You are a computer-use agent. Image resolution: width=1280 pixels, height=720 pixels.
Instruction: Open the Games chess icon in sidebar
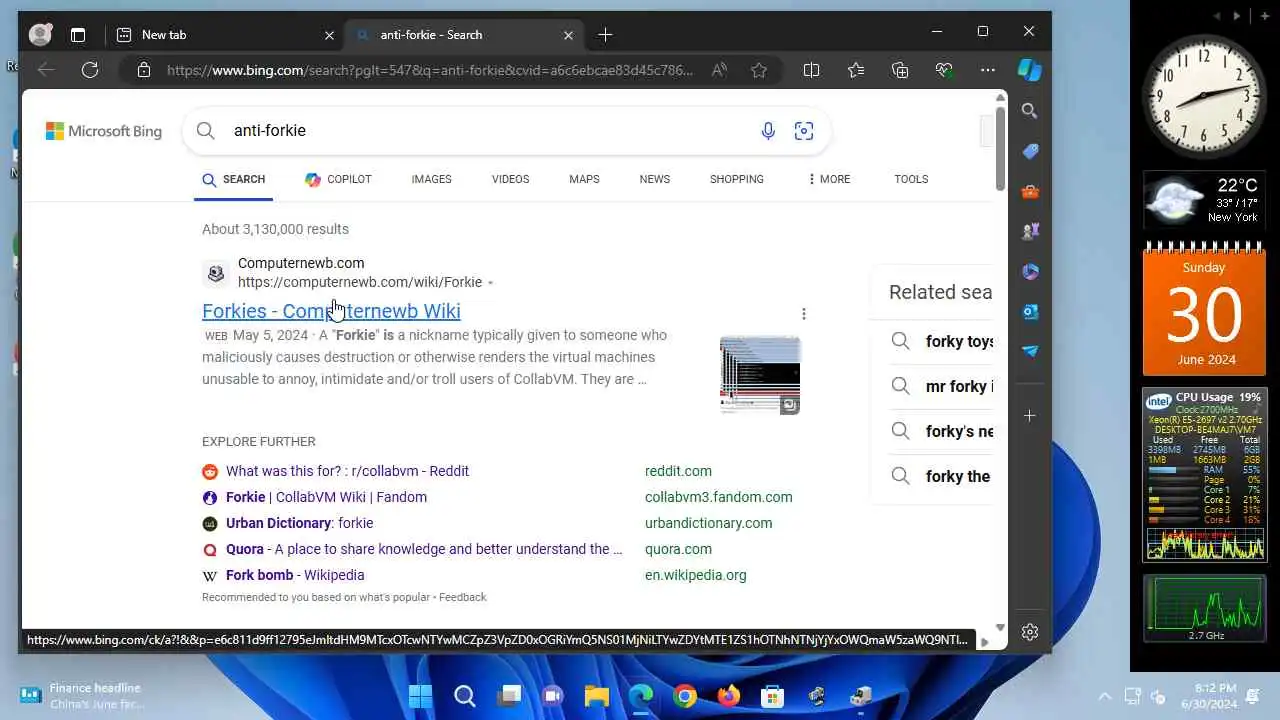[1030, 231]
